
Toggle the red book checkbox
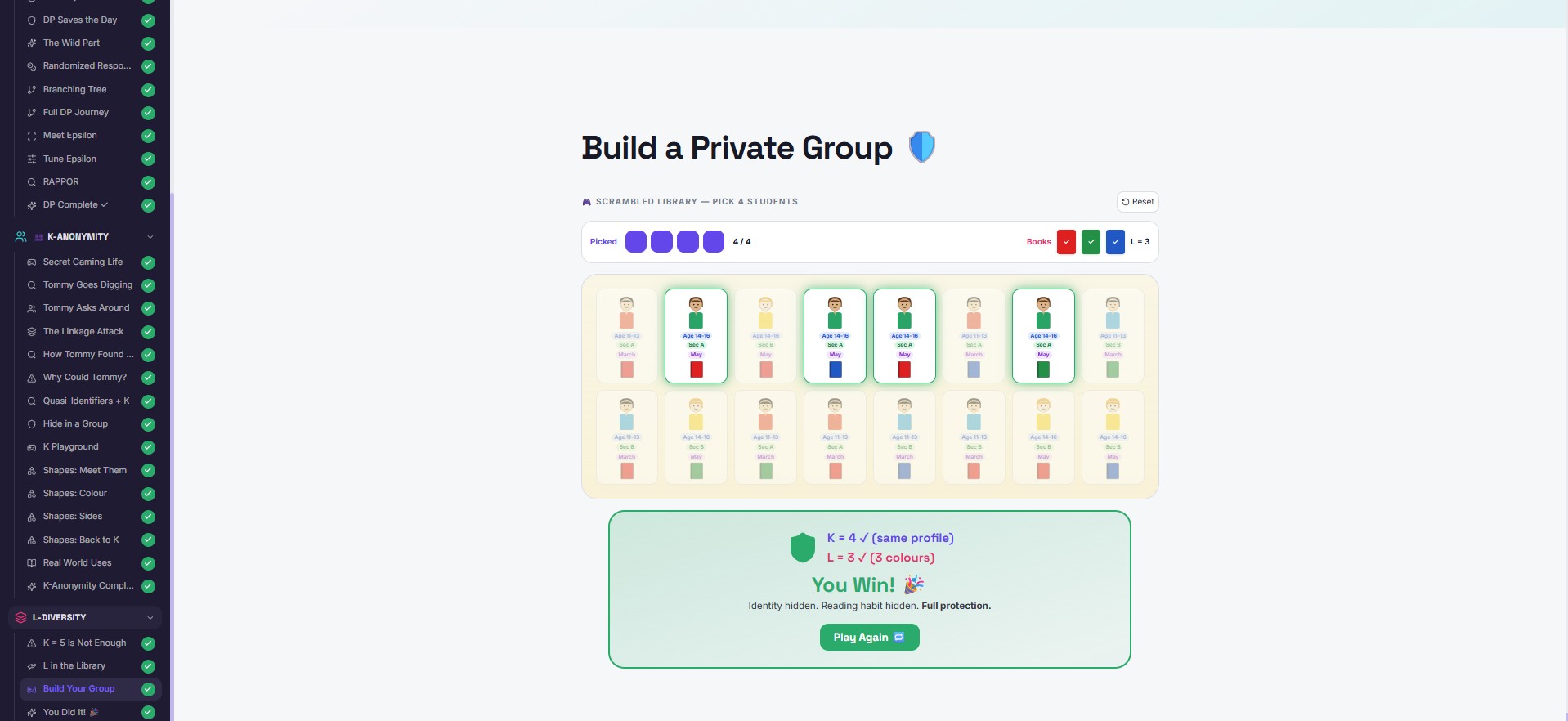tap(1066, 242)
